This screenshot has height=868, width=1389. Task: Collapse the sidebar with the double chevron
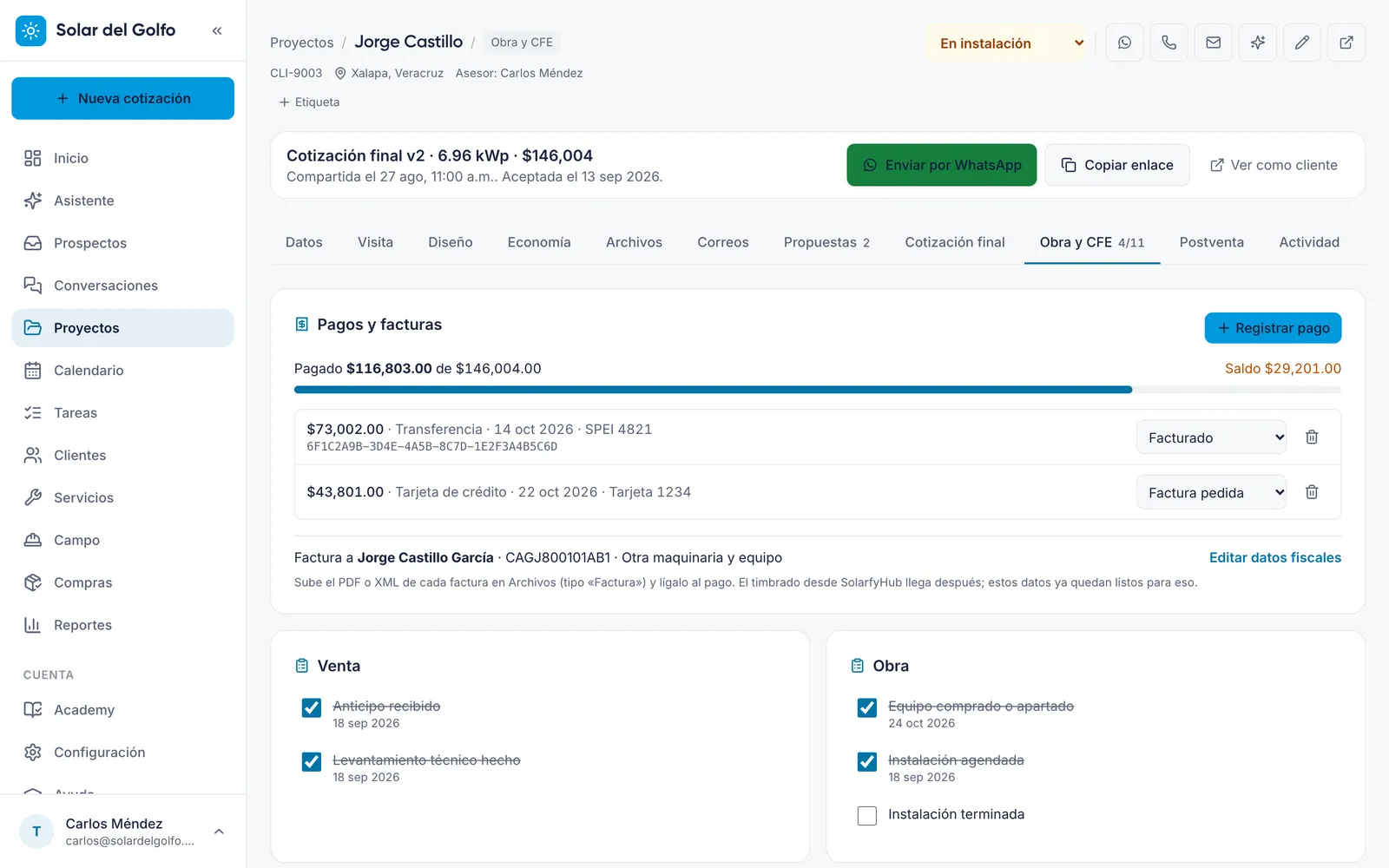click(217, 30)
